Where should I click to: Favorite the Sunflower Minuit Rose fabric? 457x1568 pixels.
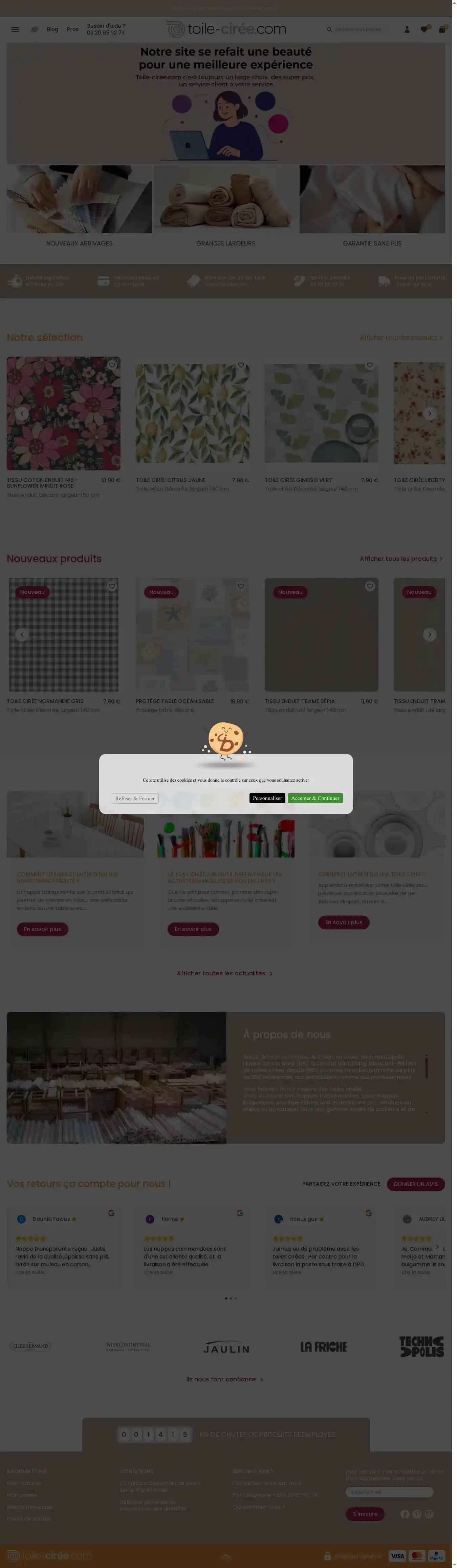click(x=112, y=365)
